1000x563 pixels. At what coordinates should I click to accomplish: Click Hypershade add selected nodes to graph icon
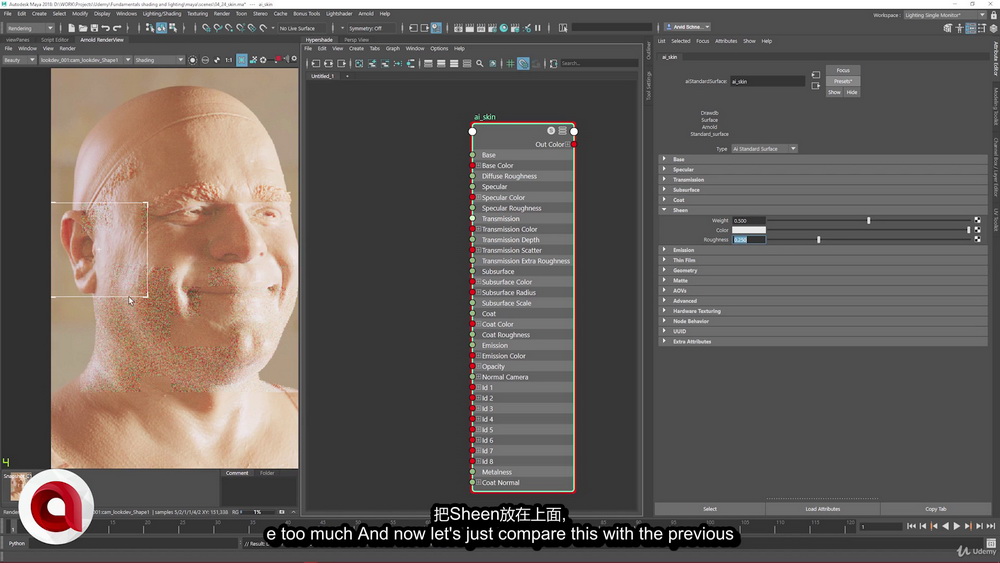[x=372, y=64]
